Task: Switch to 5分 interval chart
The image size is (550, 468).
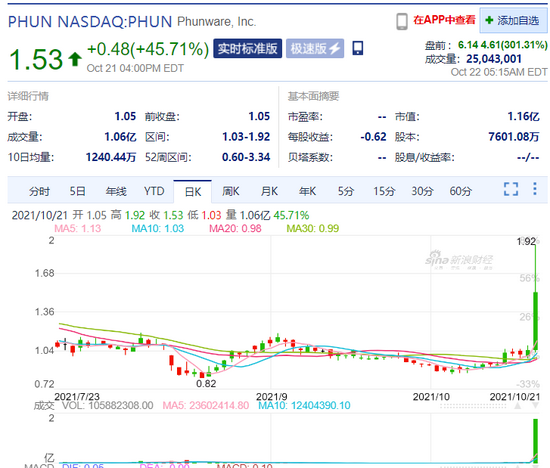Action: coord(346,192)
